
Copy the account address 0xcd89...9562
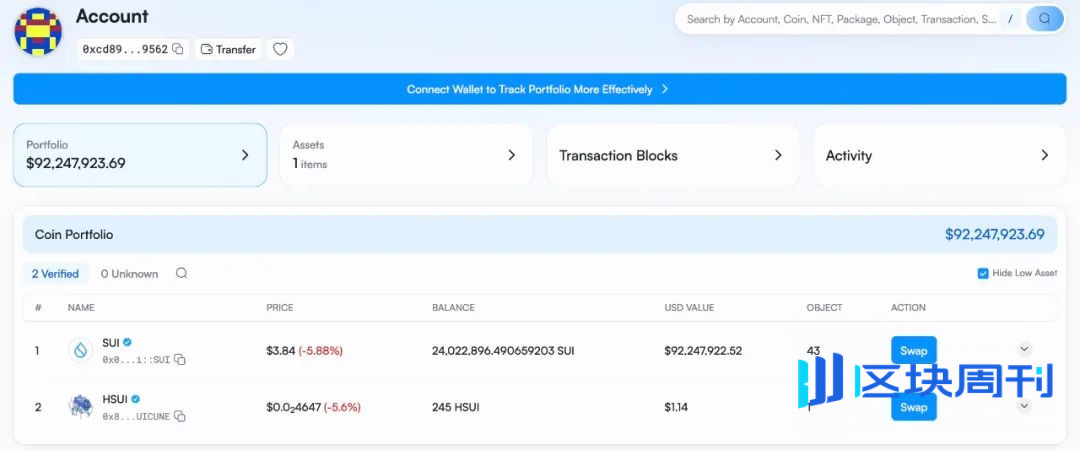[178, 49]
